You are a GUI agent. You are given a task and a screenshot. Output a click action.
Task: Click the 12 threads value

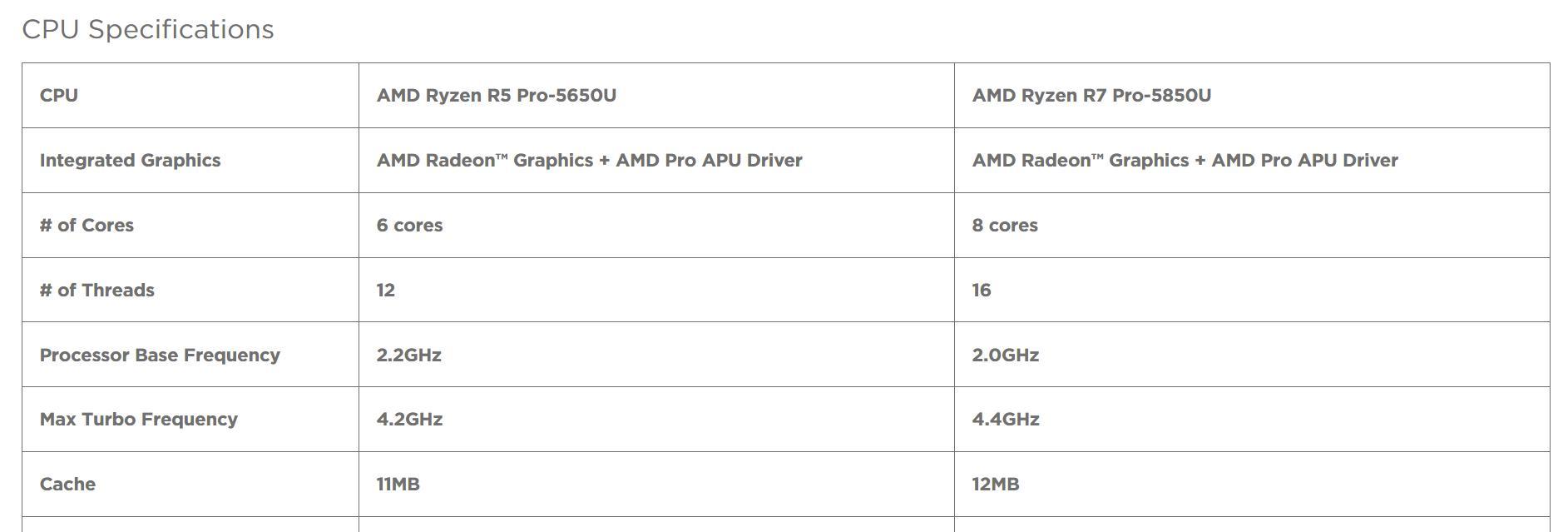click(x=385, y=290)
